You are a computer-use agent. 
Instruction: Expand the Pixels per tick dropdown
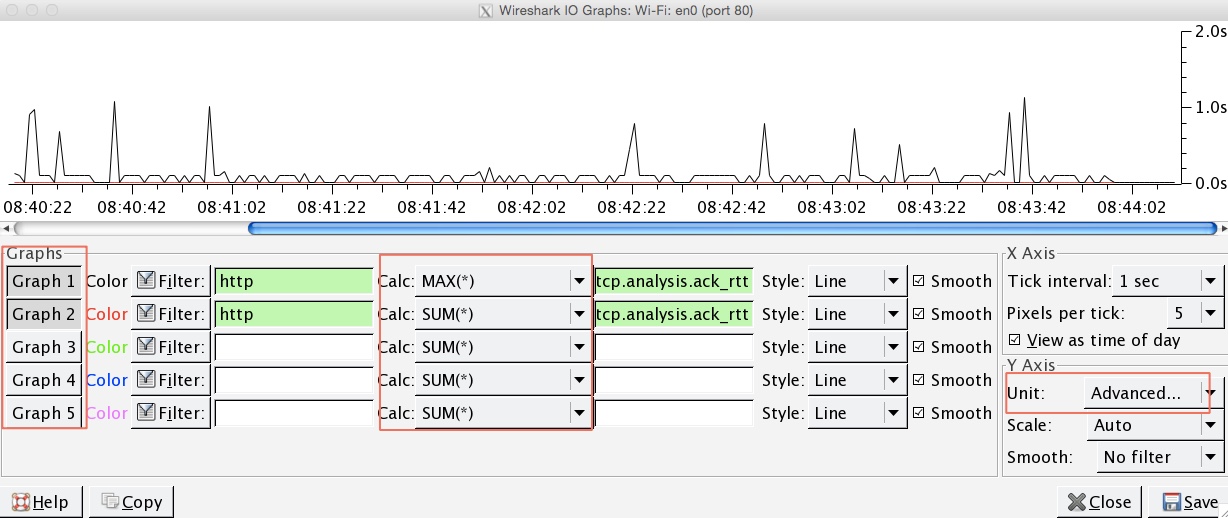click(1194, 314)
